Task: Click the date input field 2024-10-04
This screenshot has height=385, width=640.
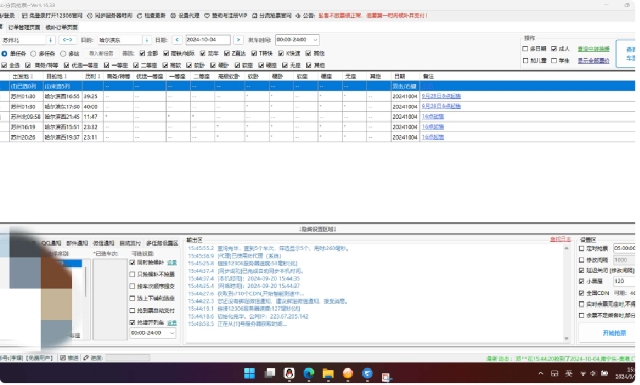Action: (x=207, y=40)
